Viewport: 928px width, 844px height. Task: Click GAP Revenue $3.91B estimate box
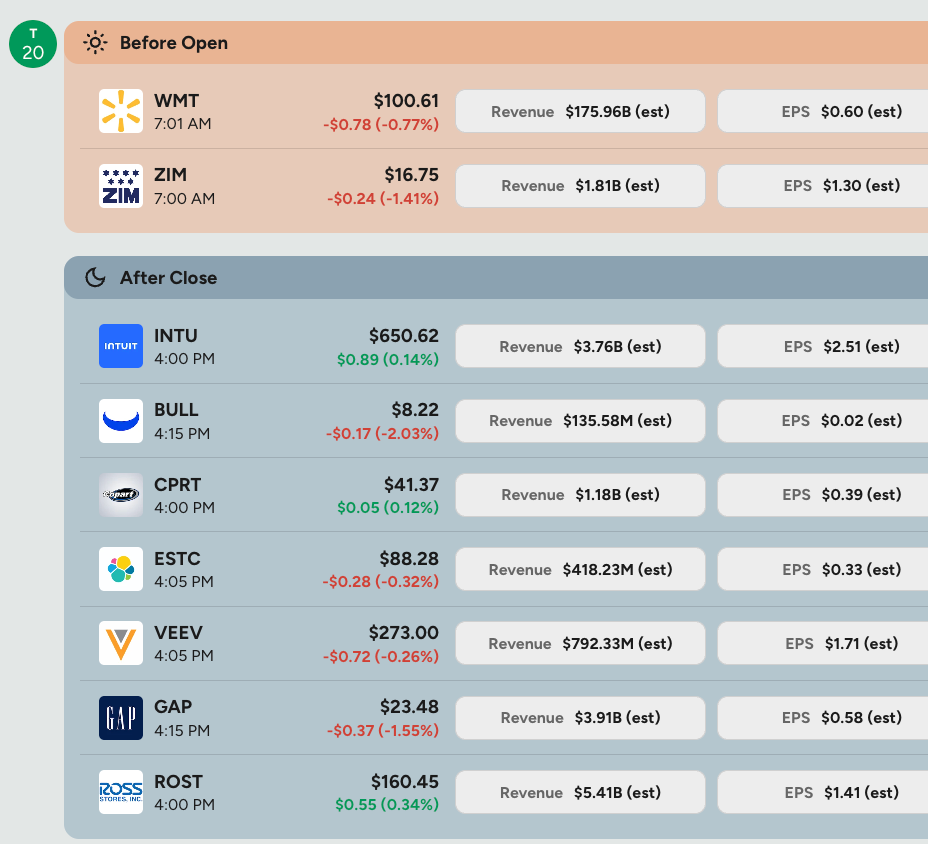click(580, 718)
